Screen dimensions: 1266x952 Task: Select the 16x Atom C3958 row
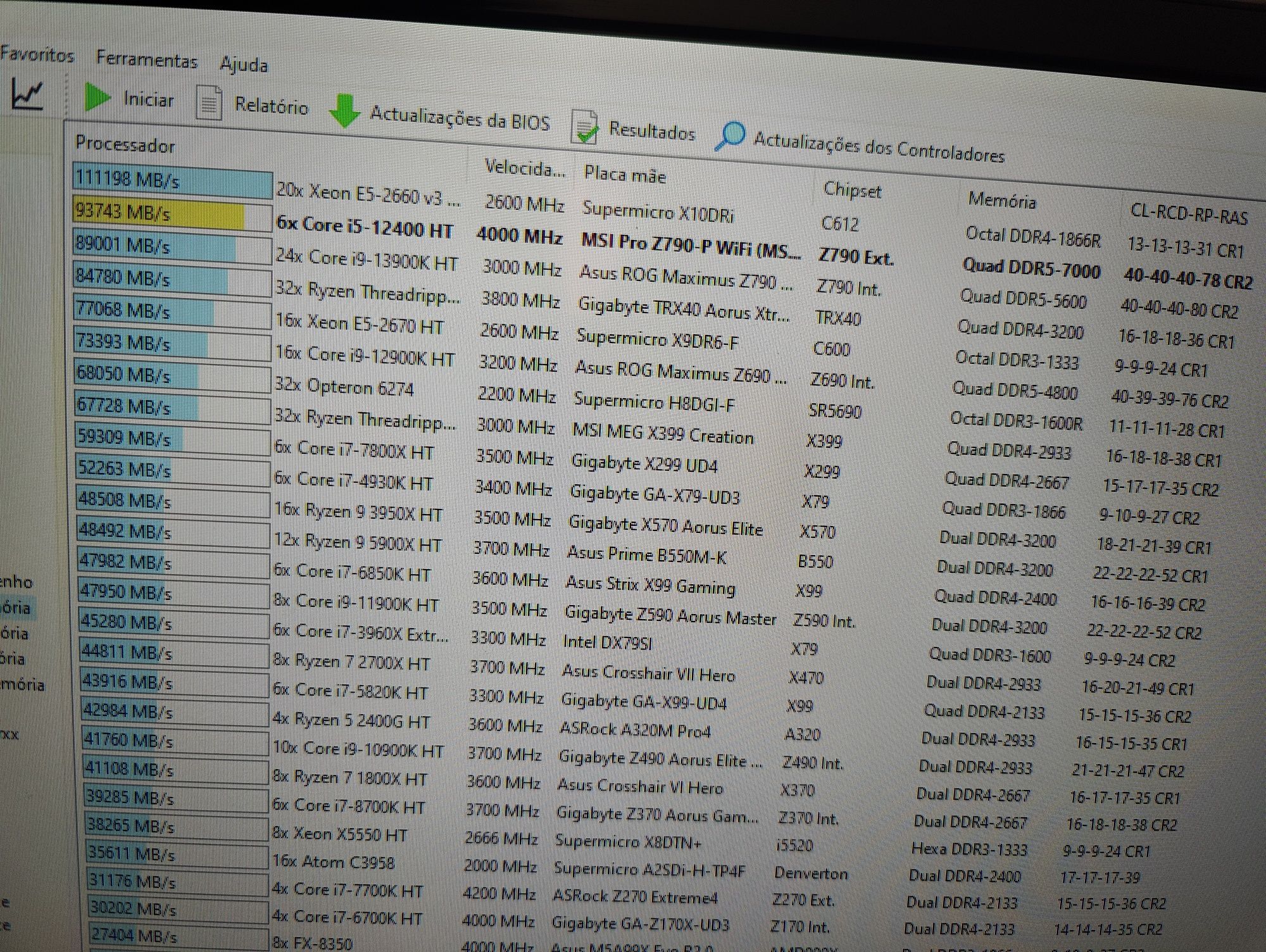pos(333,862)
